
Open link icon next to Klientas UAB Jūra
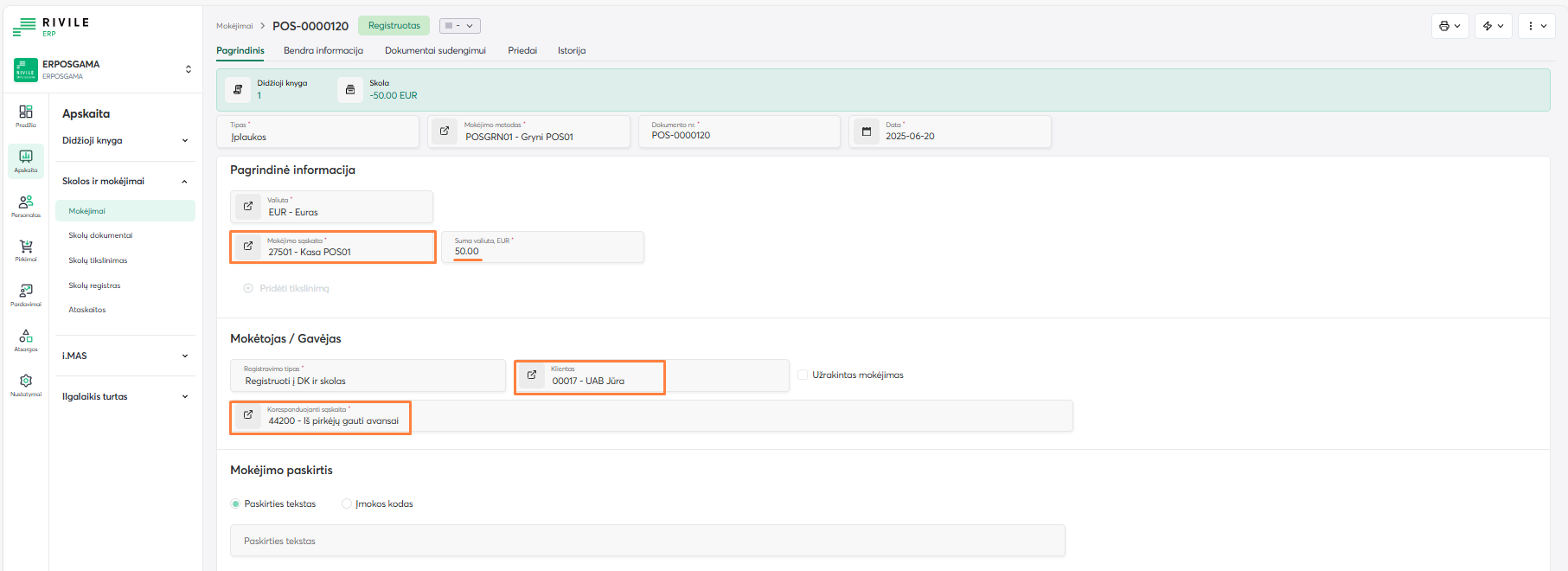(x=532, y=375)
